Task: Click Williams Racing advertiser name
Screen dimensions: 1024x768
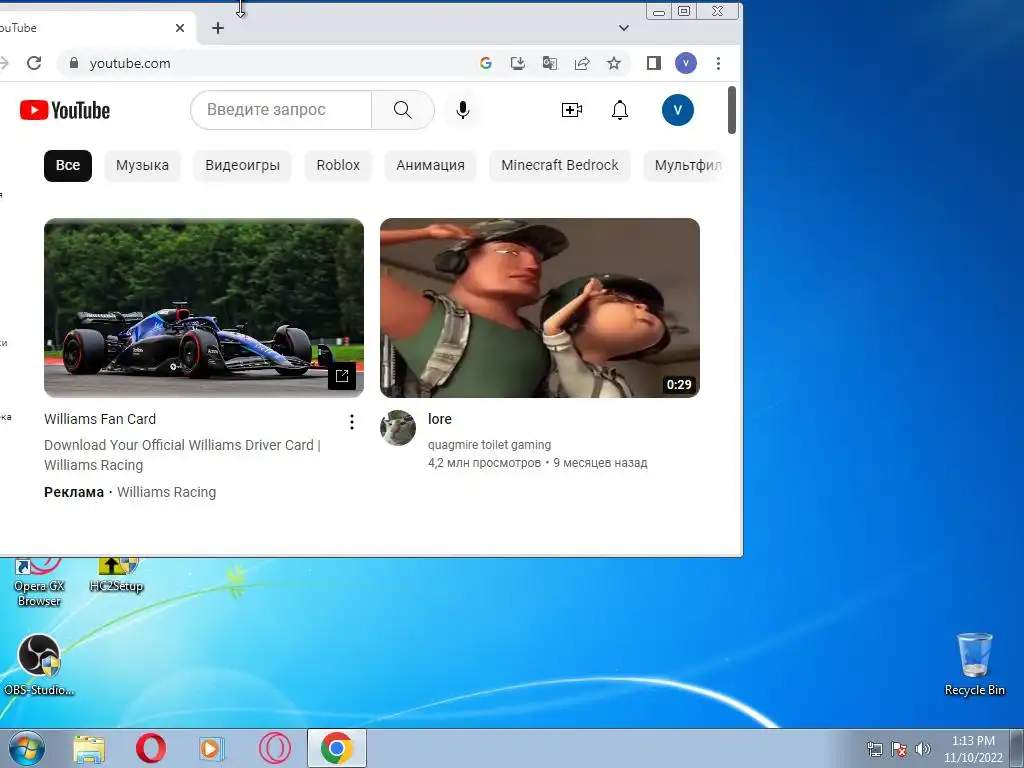Action: 167,492
